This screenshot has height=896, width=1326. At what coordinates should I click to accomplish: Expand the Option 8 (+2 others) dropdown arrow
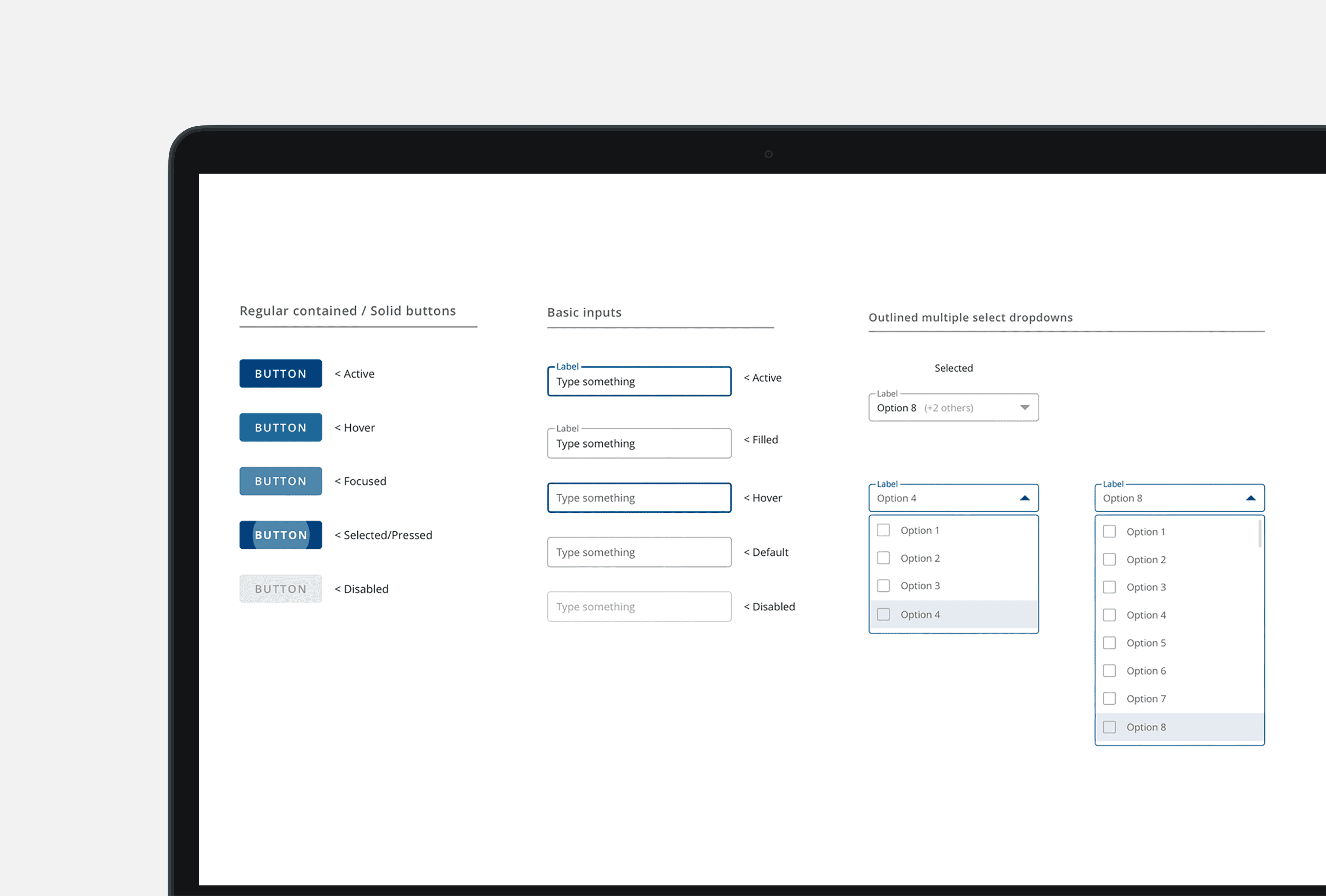point(1025,407)
